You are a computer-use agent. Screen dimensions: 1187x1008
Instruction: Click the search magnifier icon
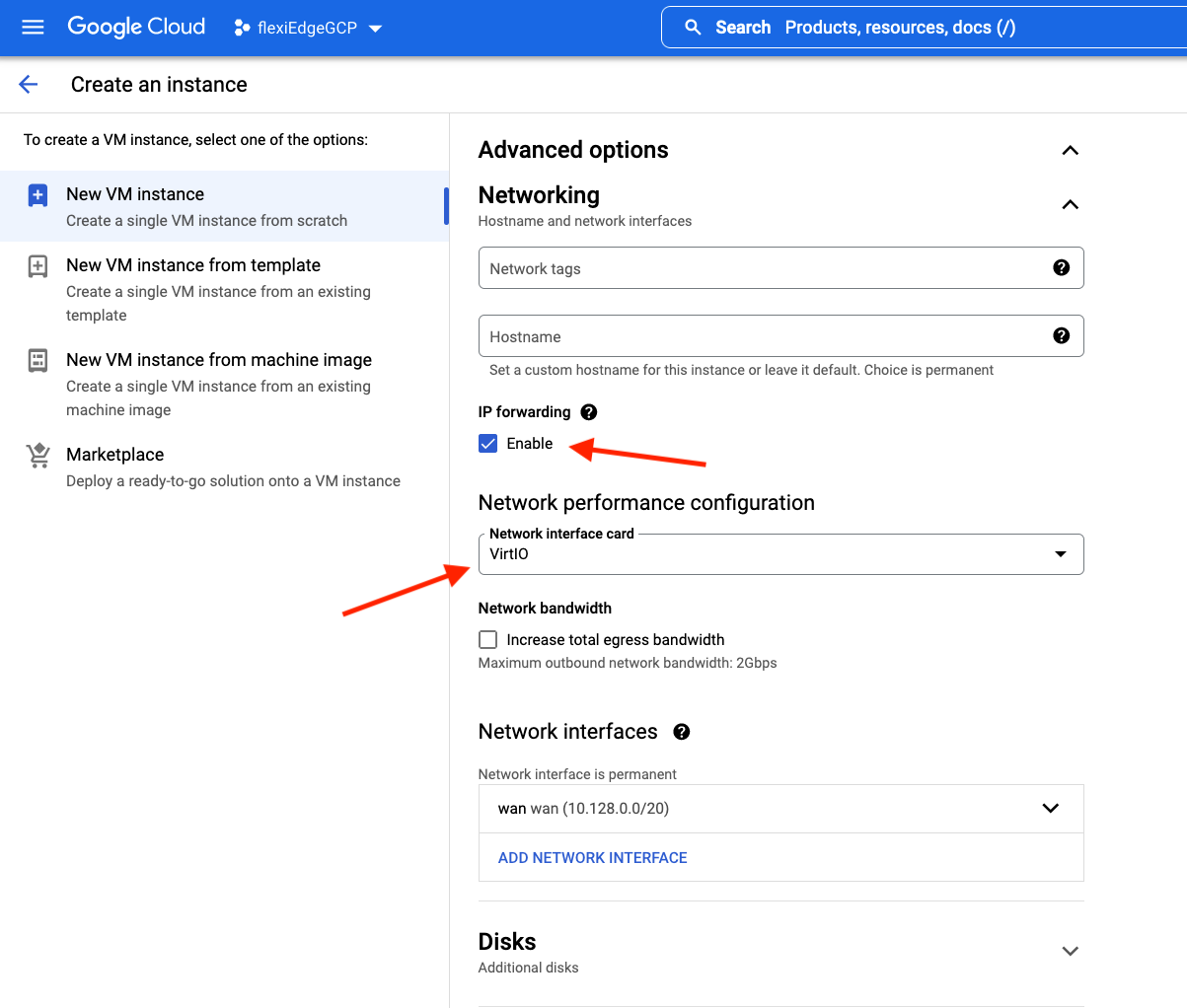point(693,28)
